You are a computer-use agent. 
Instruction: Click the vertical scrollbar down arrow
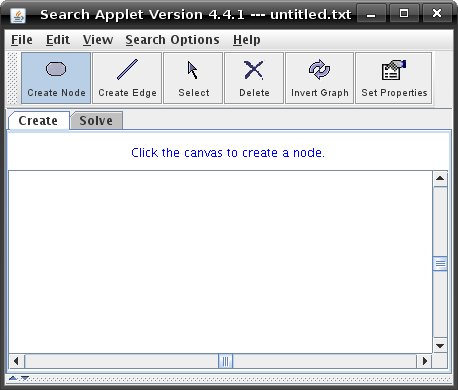[440, 346]
